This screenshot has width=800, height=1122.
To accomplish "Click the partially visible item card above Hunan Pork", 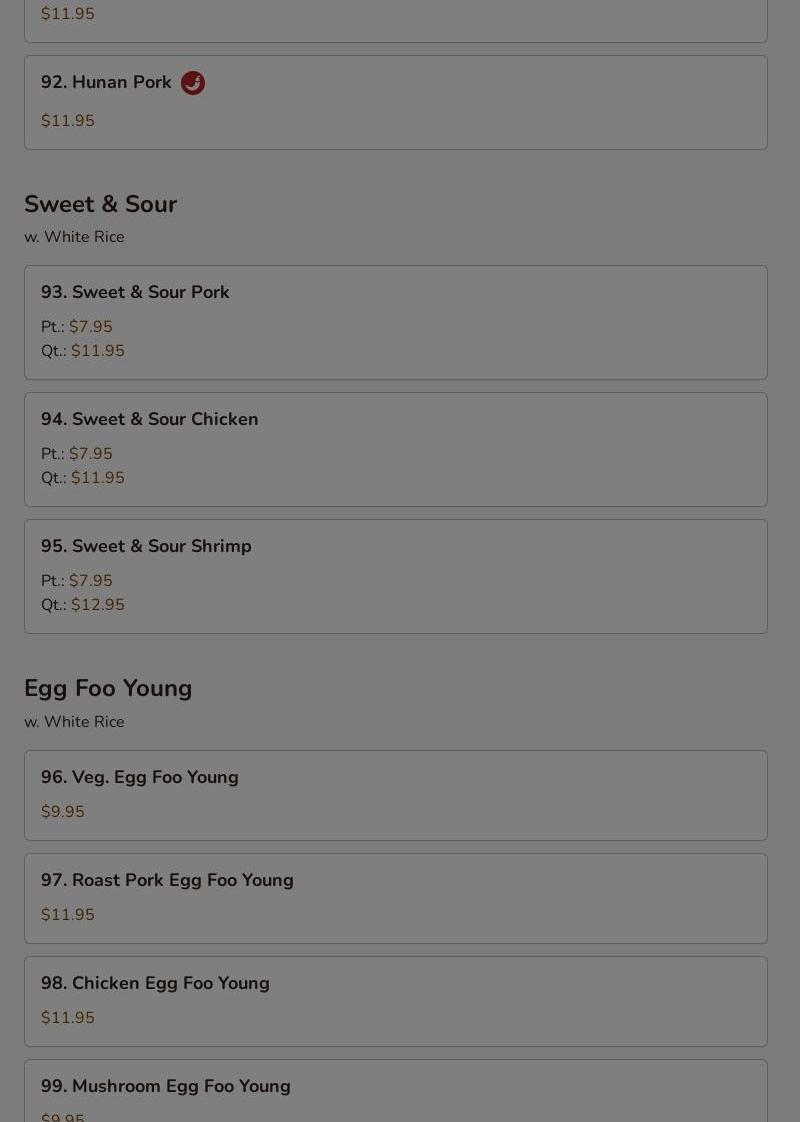I will pos(396,21).
